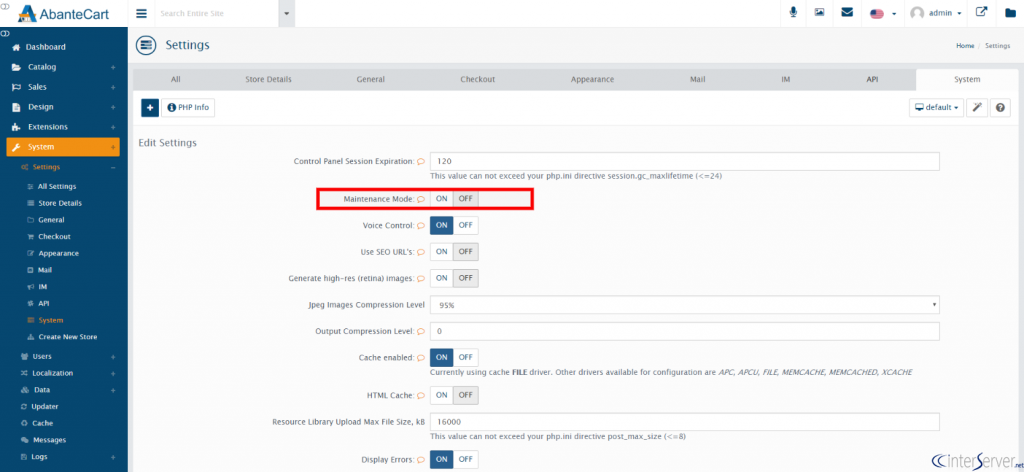Open All Settings in sidebar

coord(57,187)
